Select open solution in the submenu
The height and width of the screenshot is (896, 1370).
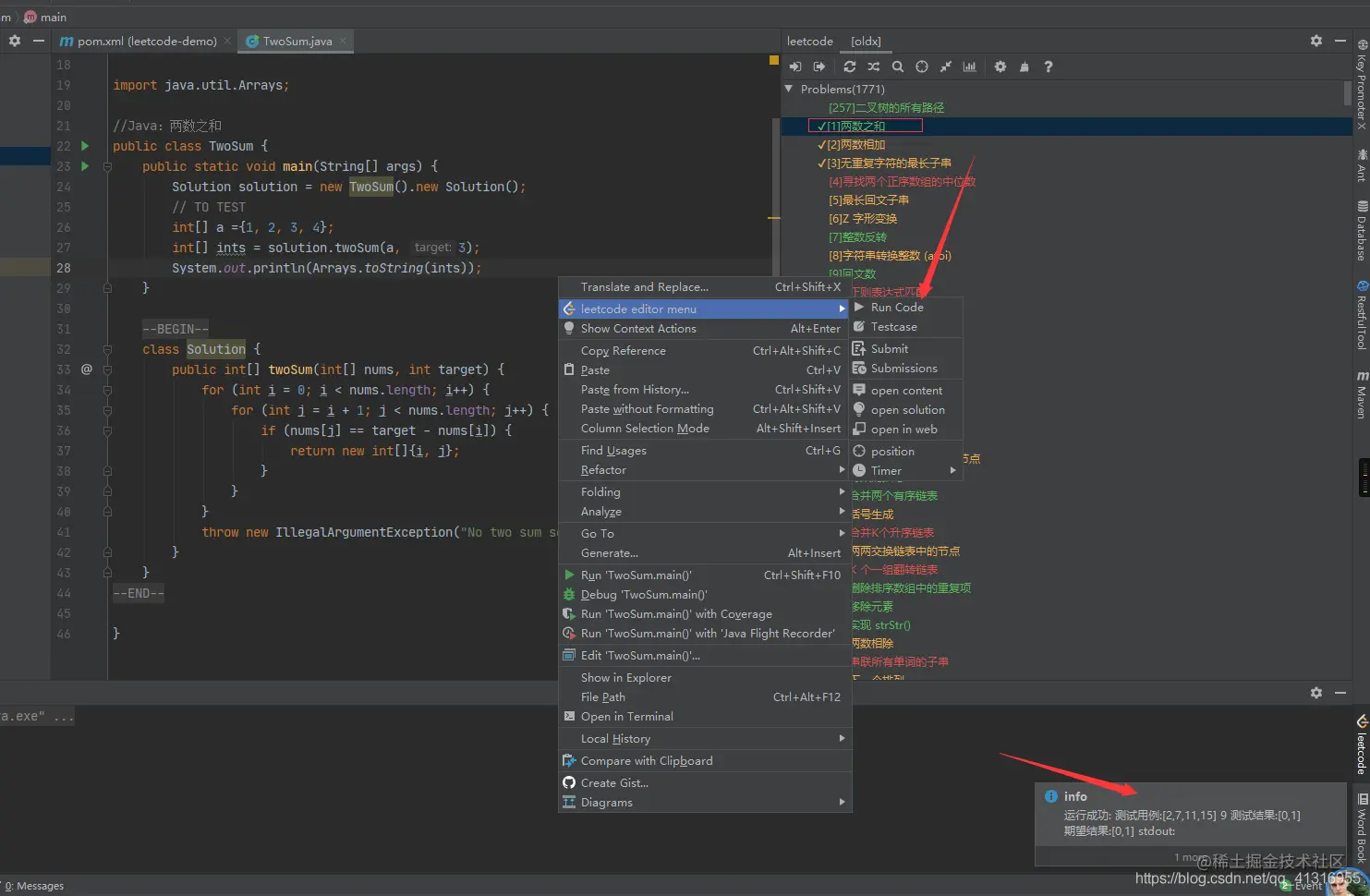905,409
